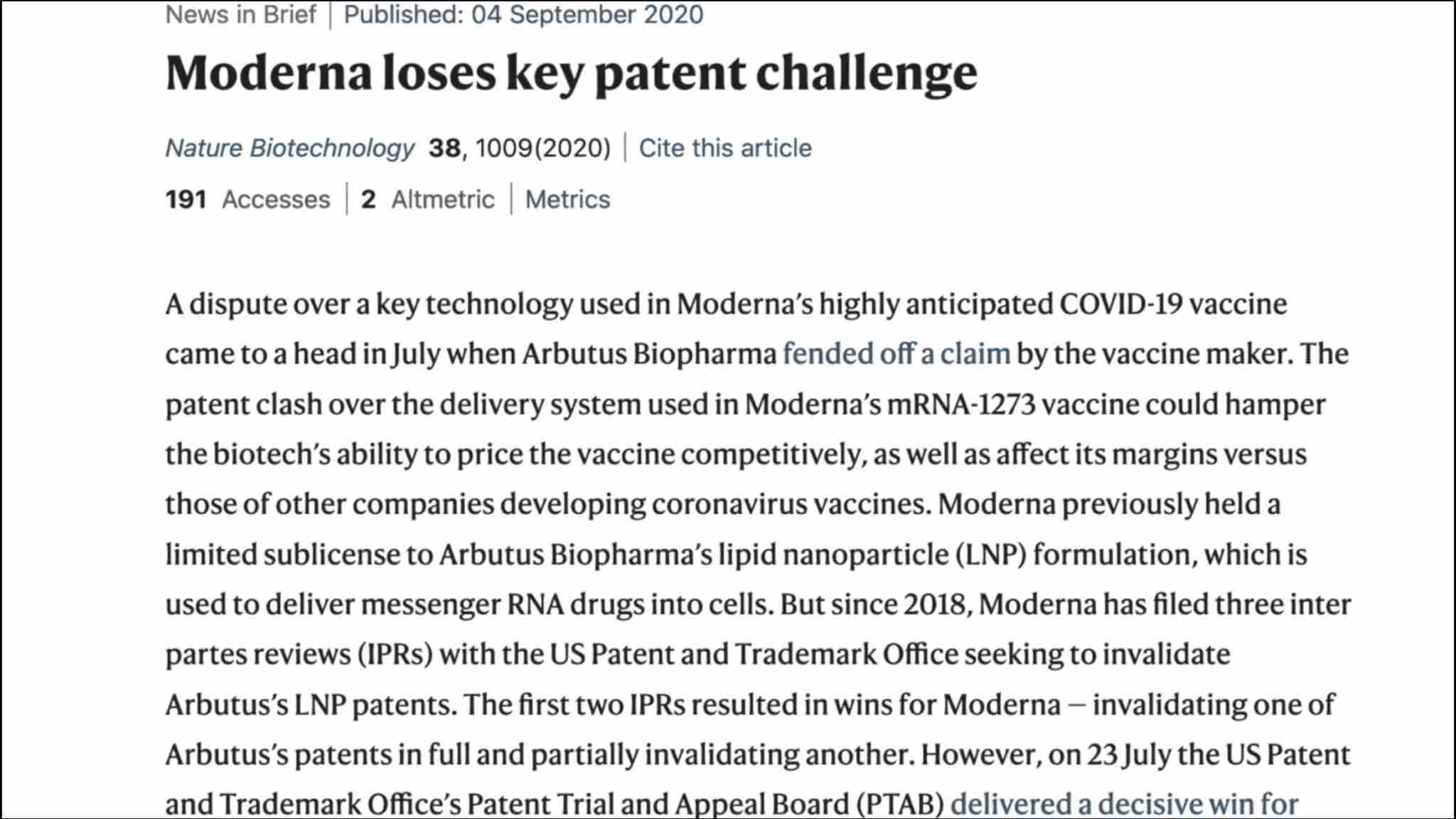Click the 2 Altmetric score
This screenshot has width=1456, height=819.
pyautogui.click(x=427, y=199)
